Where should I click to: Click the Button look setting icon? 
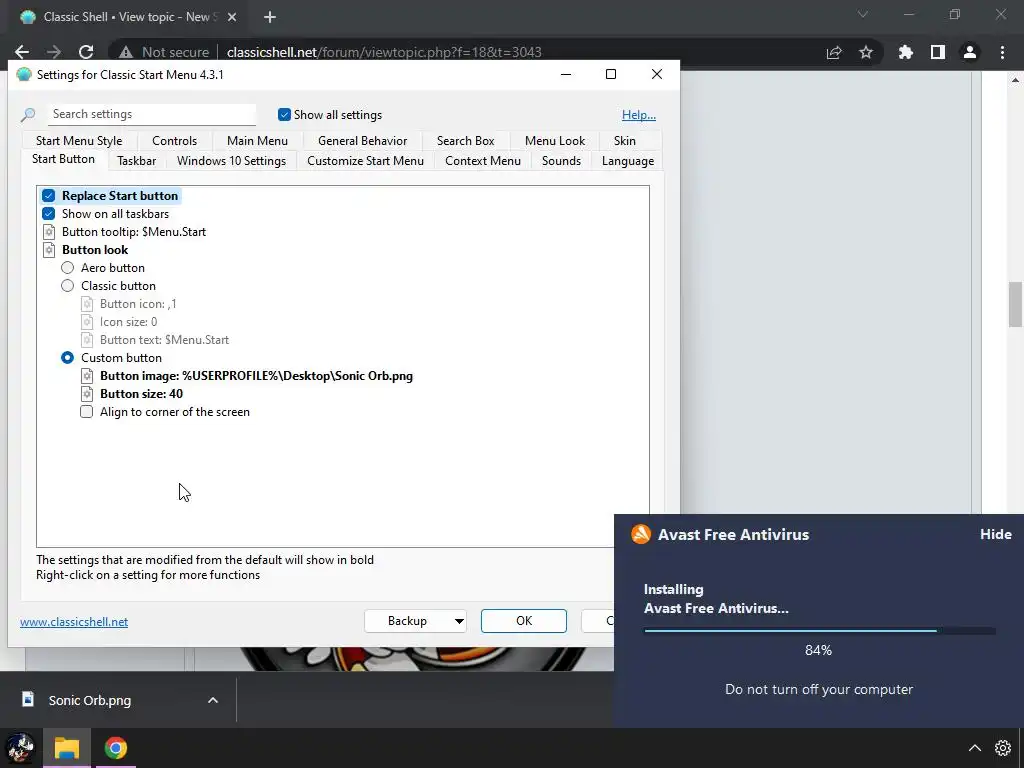[49, 250]
